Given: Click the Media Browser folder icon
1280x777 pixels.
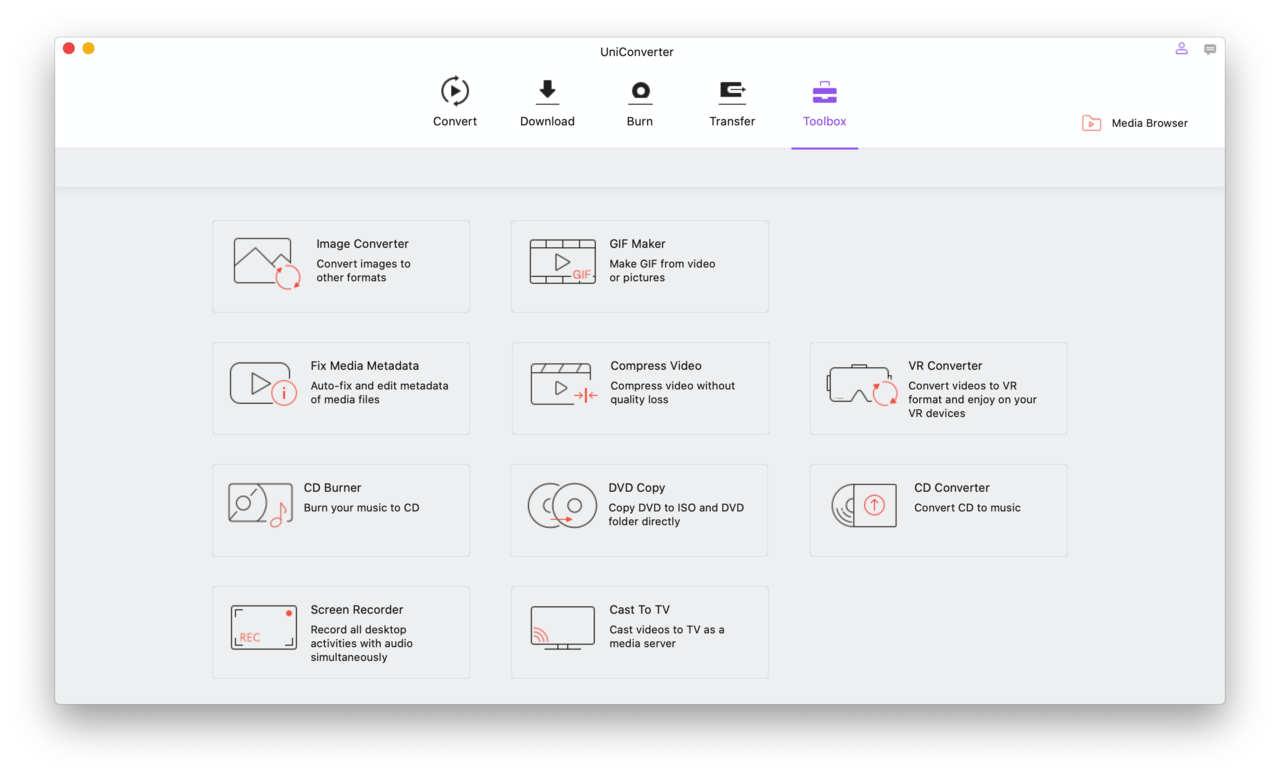Looking at the screenshot, I should pyautogui.click(x=1091, y=123).
